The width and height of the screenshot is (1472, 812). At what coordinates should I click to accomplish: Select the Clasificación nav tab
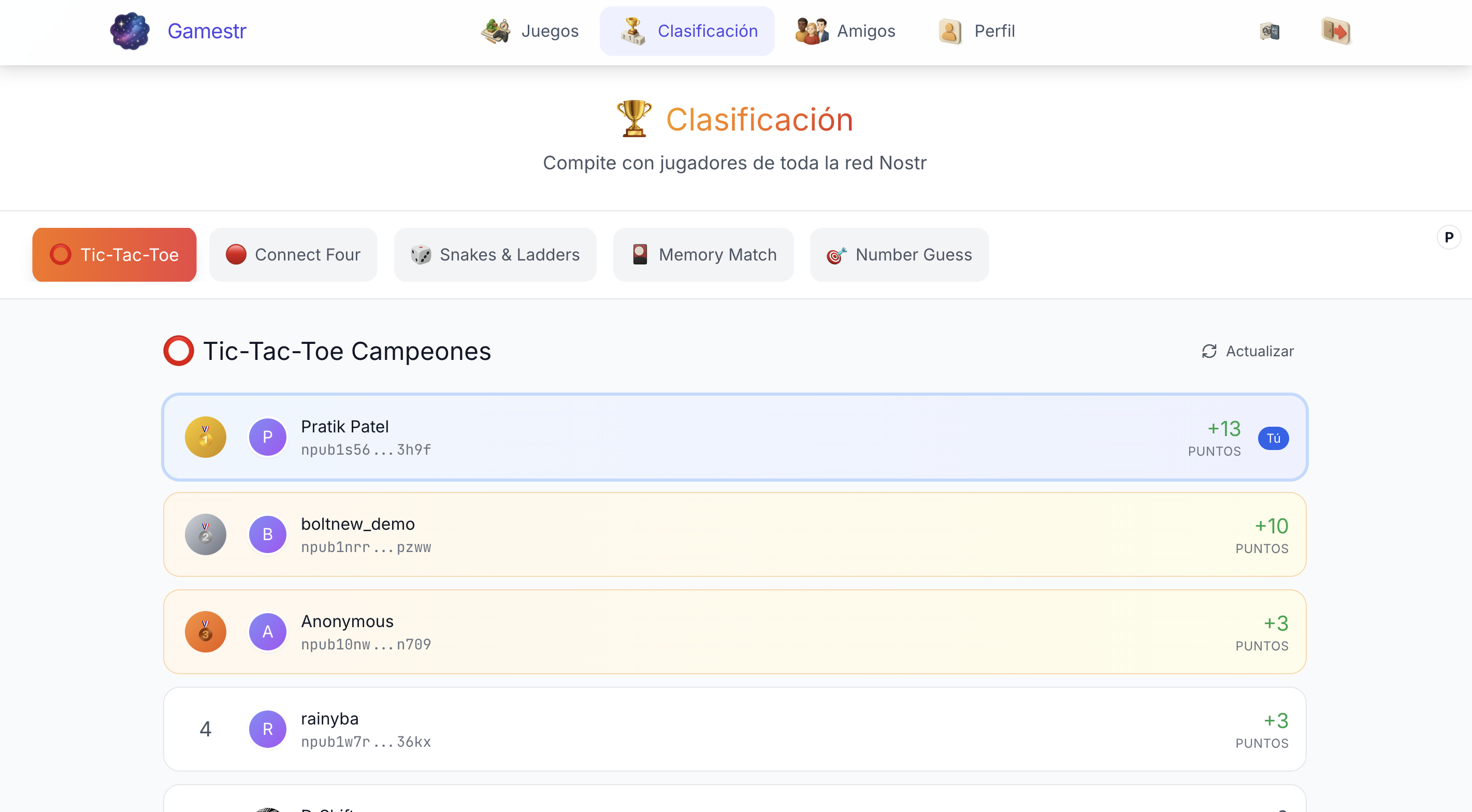pos(687,31)
